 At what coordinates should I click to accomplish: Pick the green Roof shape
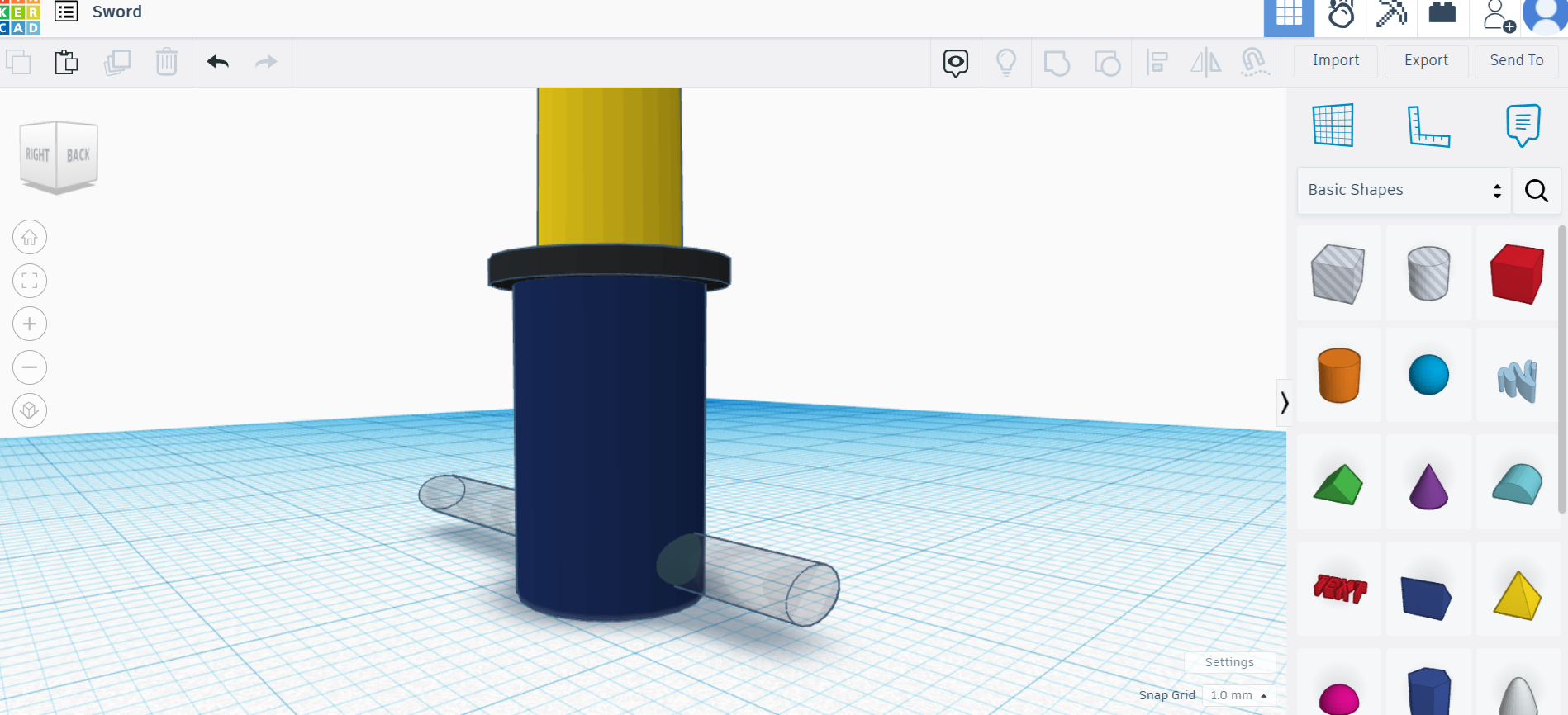pos(1338,484)
